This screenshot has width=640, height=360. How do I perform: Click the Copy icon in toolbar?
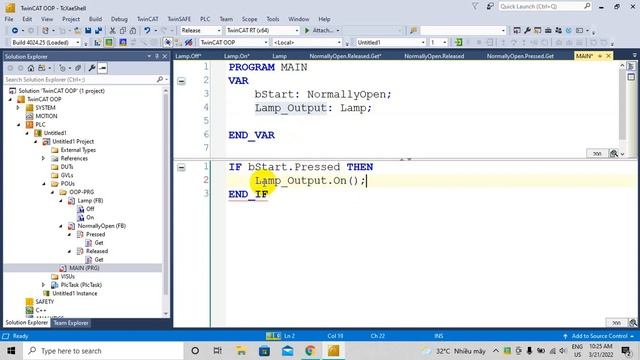tap(123, 31)
